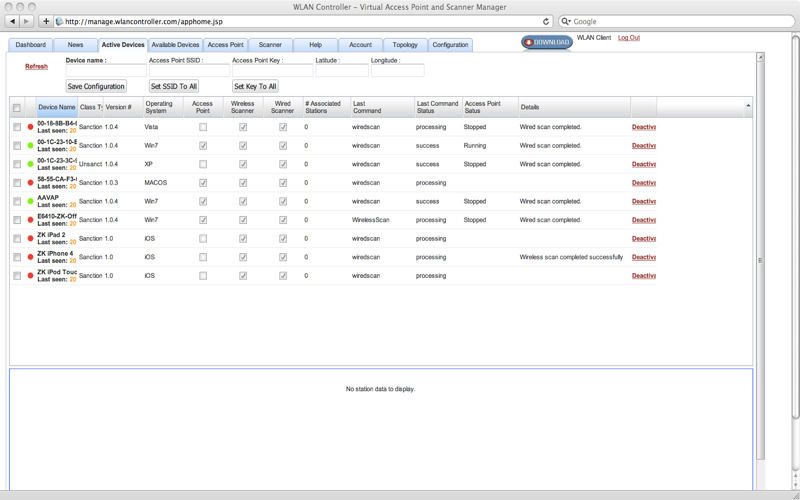Click the blue DOWNLOAD badge button
This screenshot has width=800, height=500.
pyautogui.click(x=547, y=42)
